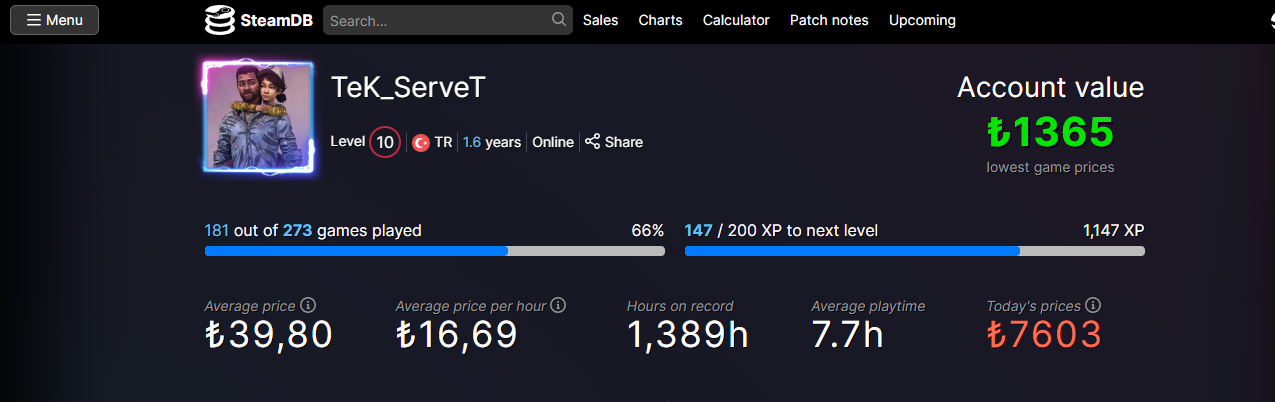Click the SteamDB logo
1275x402 pixels.
pos(257,20)
